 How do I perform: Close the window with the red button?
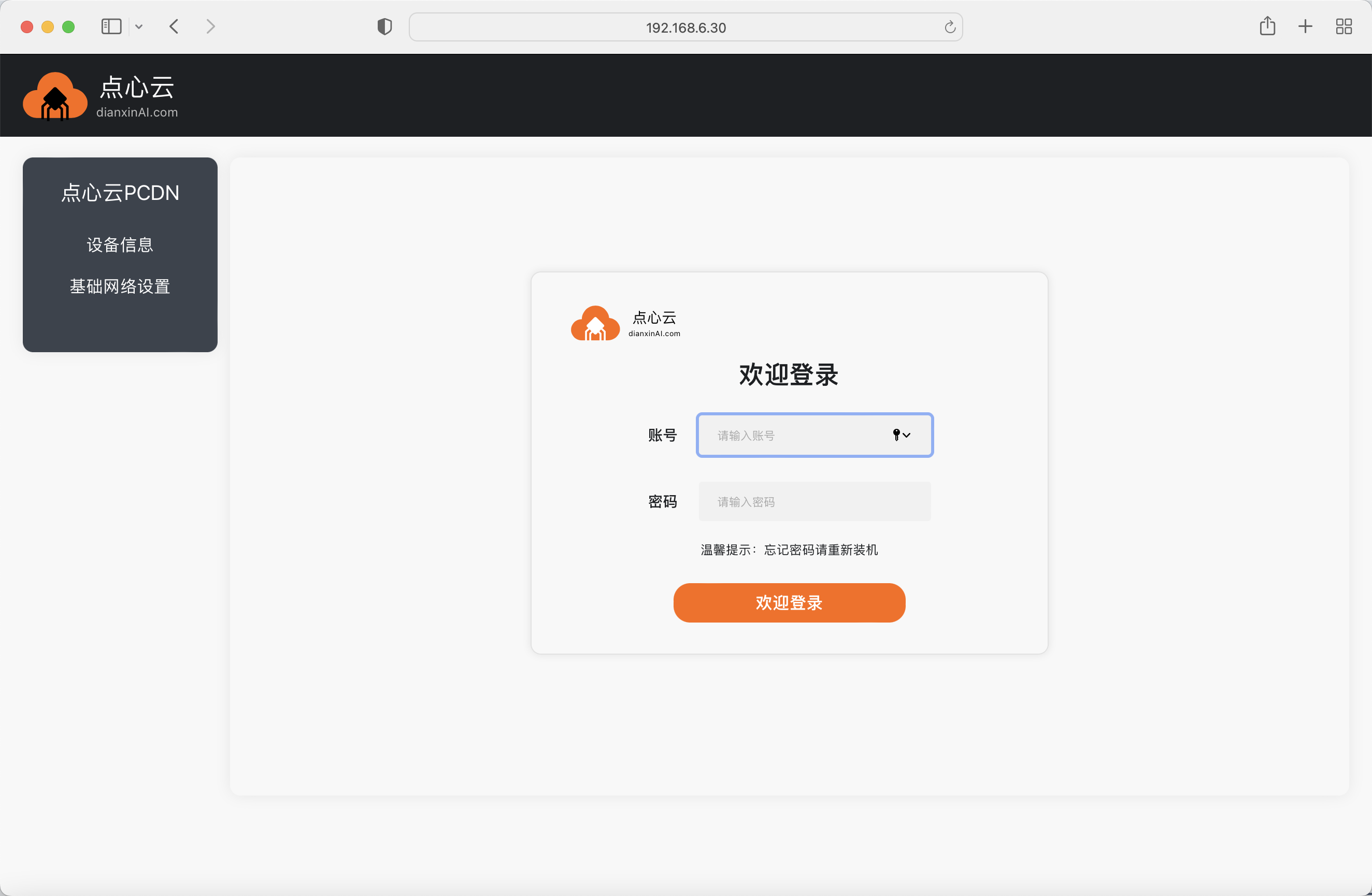pos(26,27)
